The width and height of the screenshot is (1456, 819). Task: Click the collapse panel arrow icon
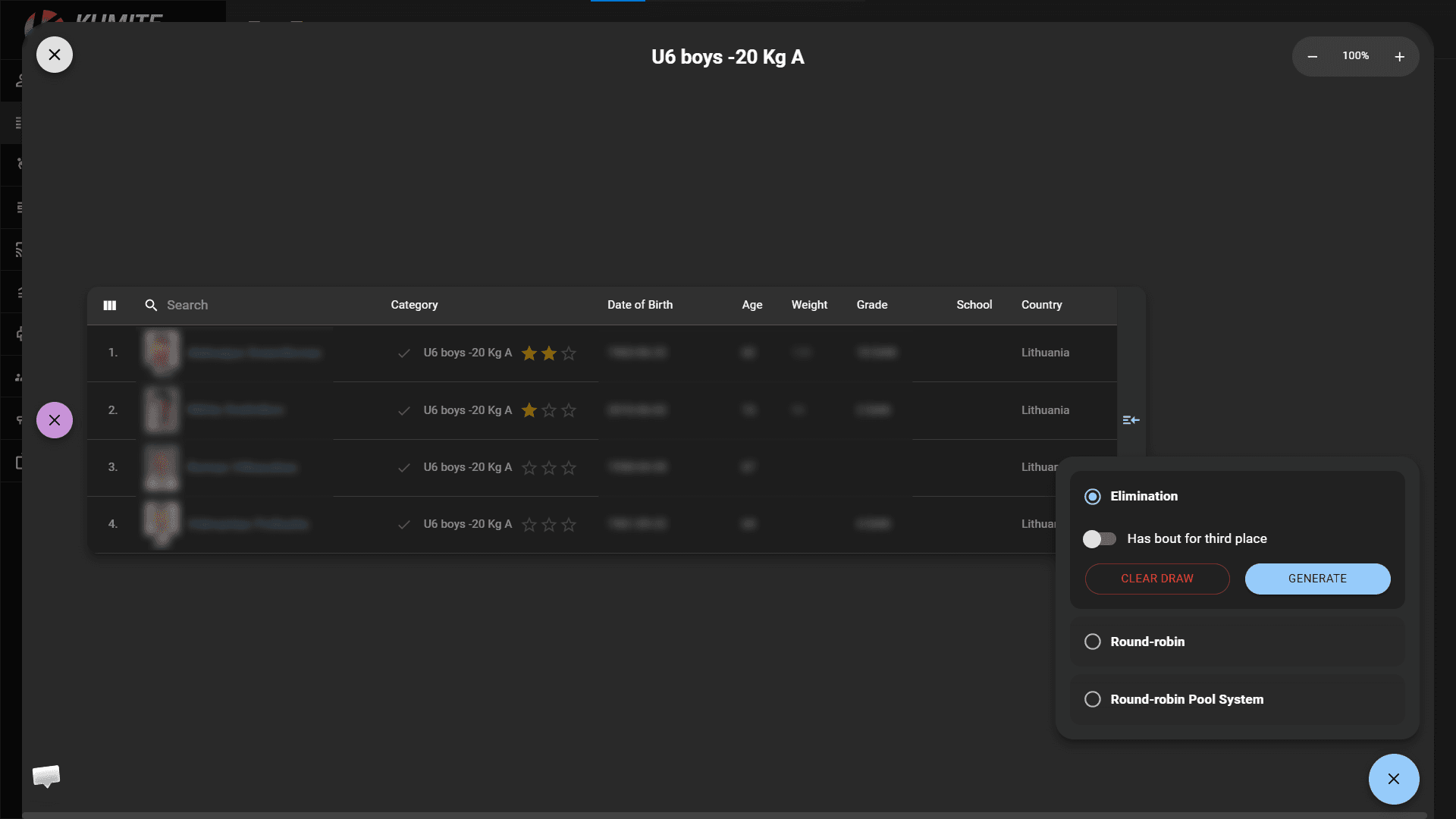click(1131, 420)
